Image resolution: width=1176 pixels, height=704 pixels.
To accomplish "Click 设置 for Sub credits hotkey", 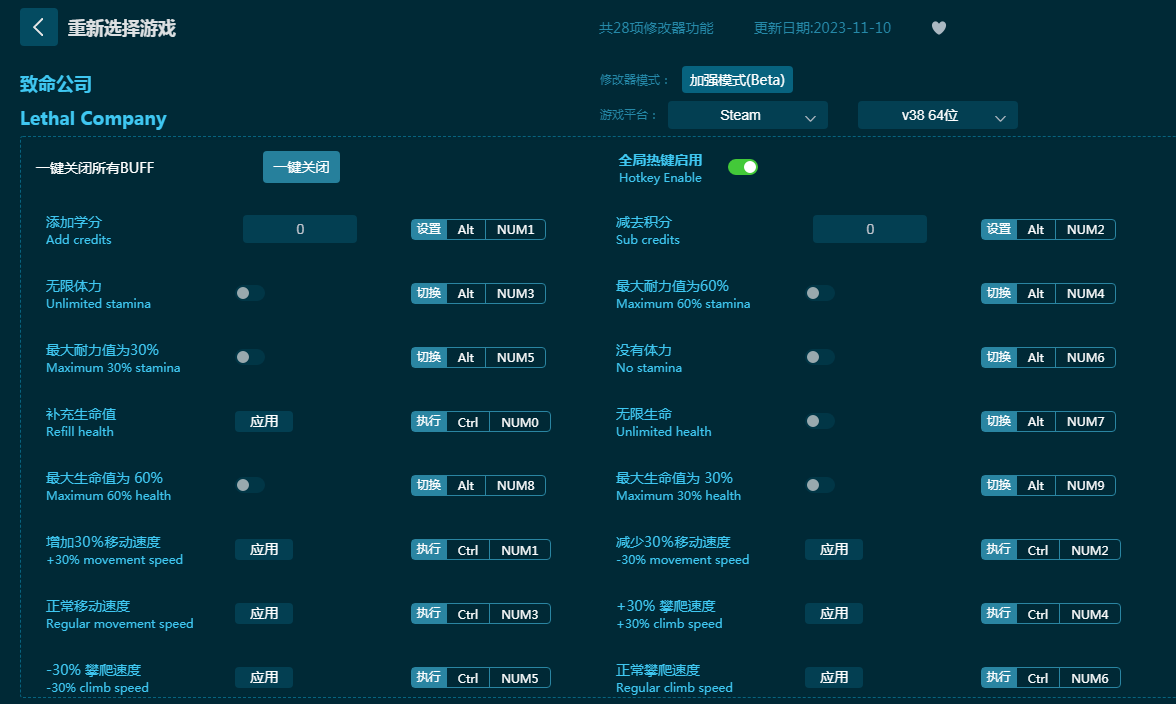I will 999,229.
